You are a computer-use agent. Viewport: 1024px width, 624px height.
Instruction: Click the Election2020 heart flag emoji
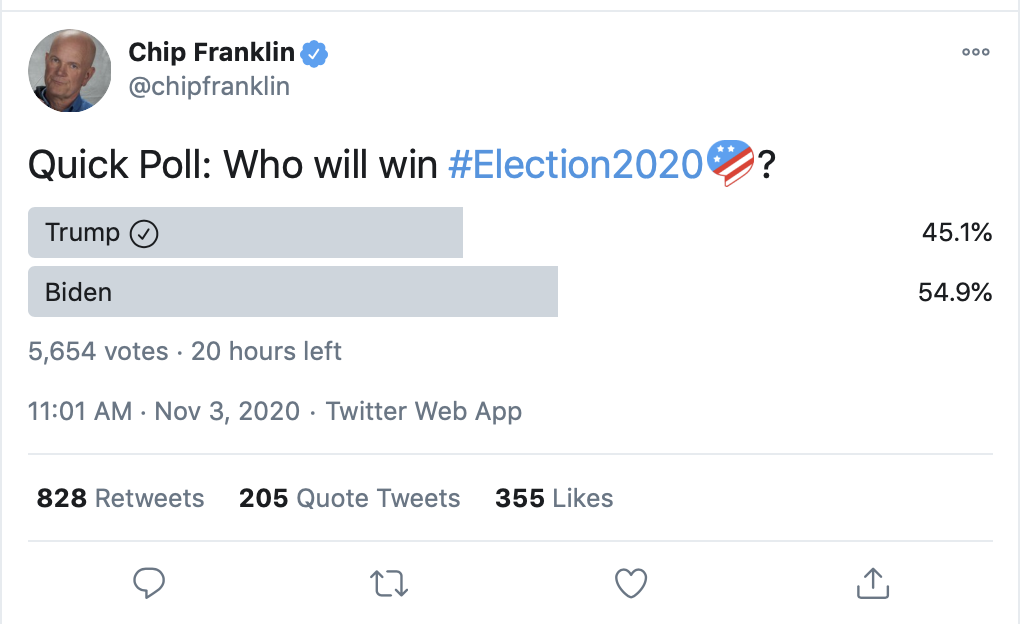[730, 163]
